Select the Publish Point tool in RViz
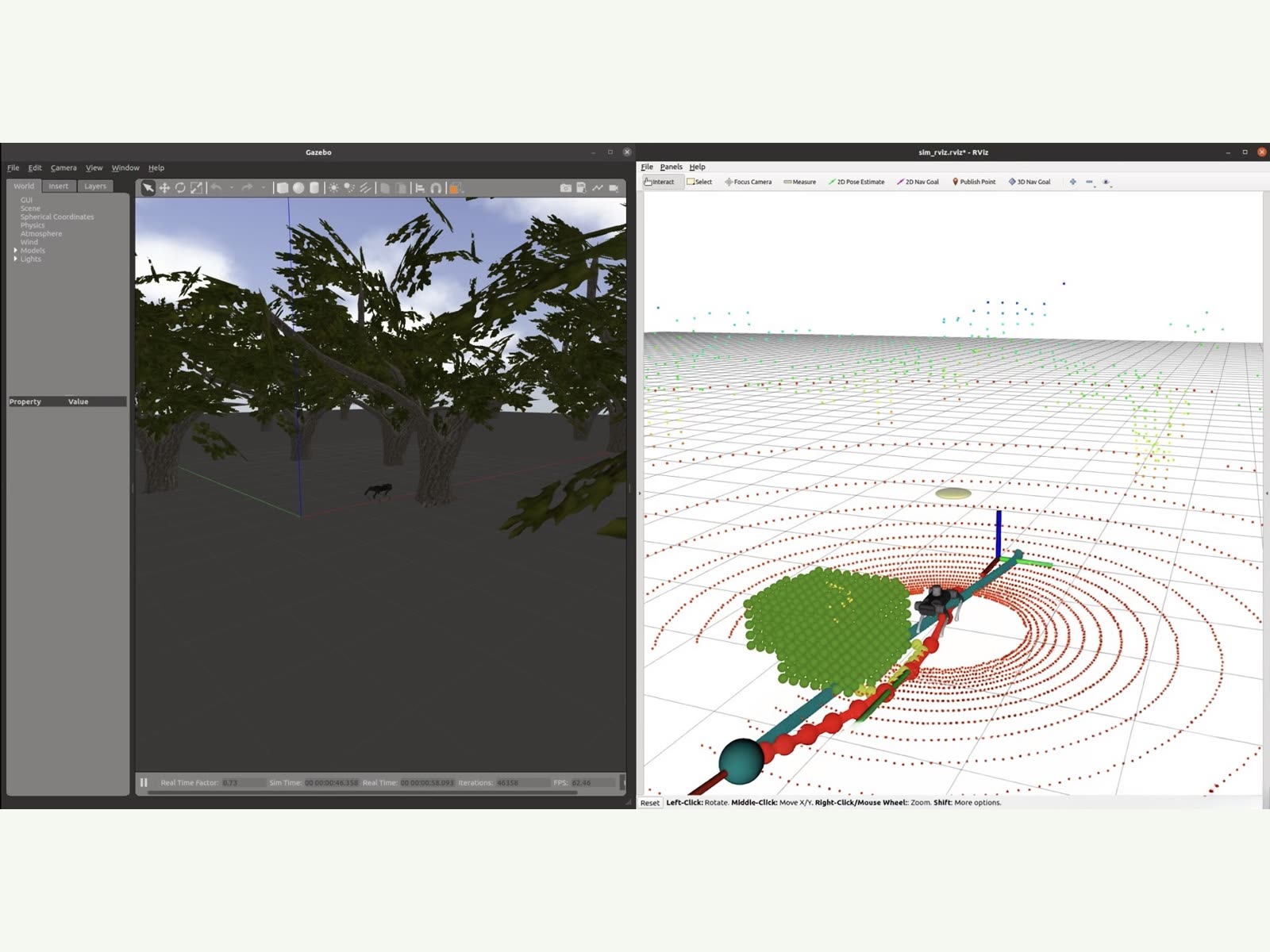This screenshot has width=1270, height=952. click(x=973, y=182)
